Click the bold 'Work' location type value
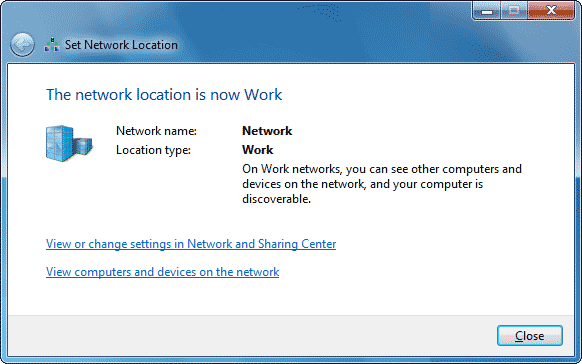The image size is (582, 364). 258,150
